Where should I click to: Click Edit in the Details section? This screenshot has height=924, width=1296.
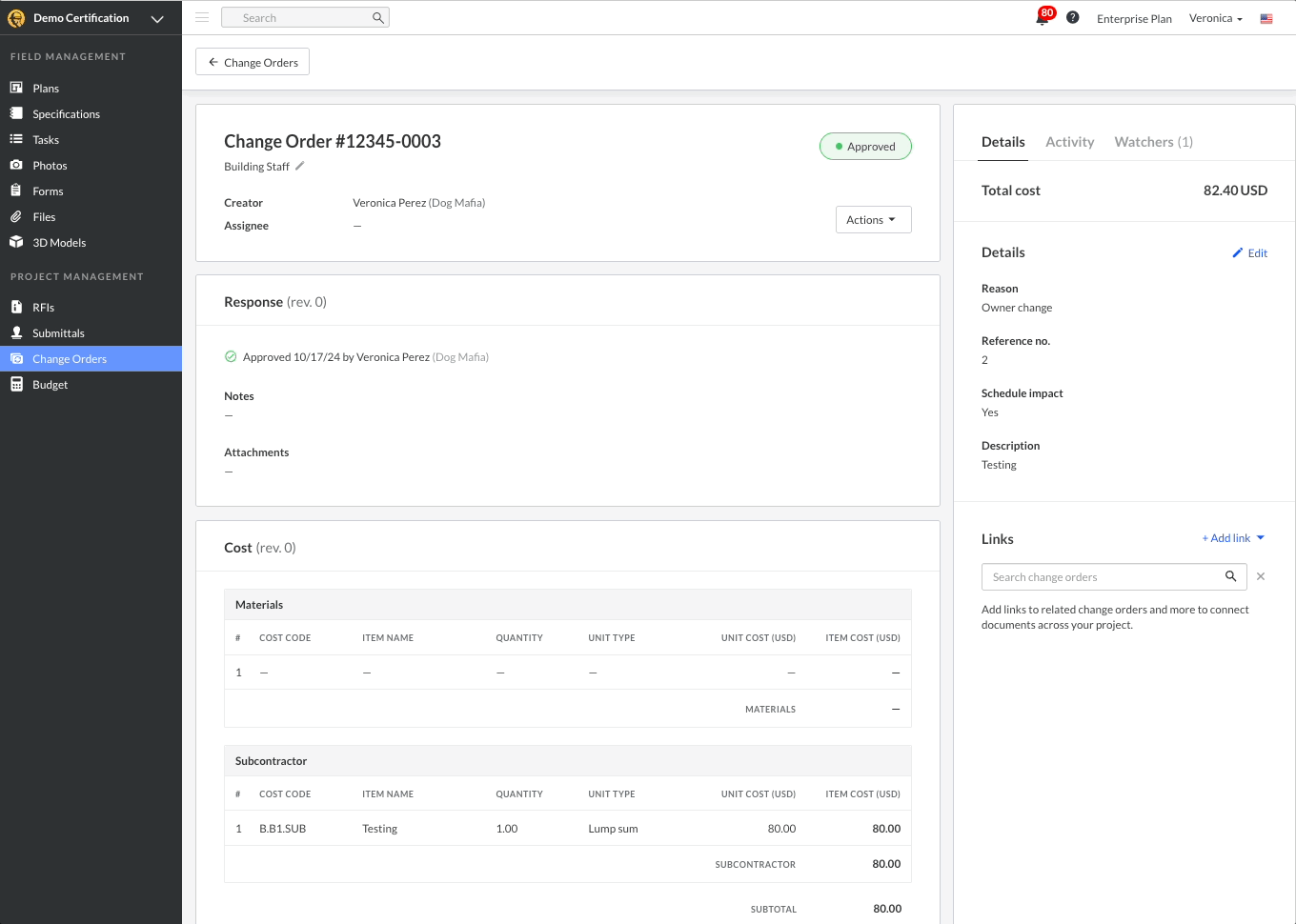1249,252
